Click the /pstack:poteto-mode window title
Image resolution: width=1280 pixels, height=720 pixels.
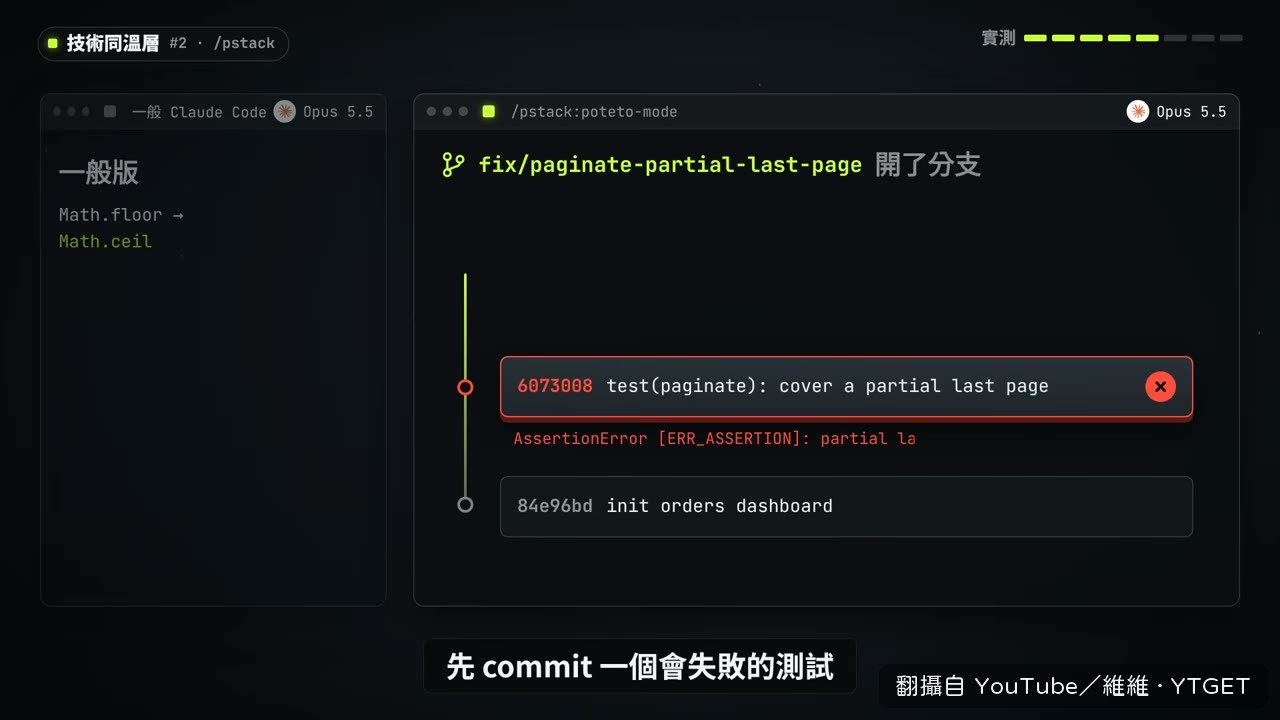(594, 112)
